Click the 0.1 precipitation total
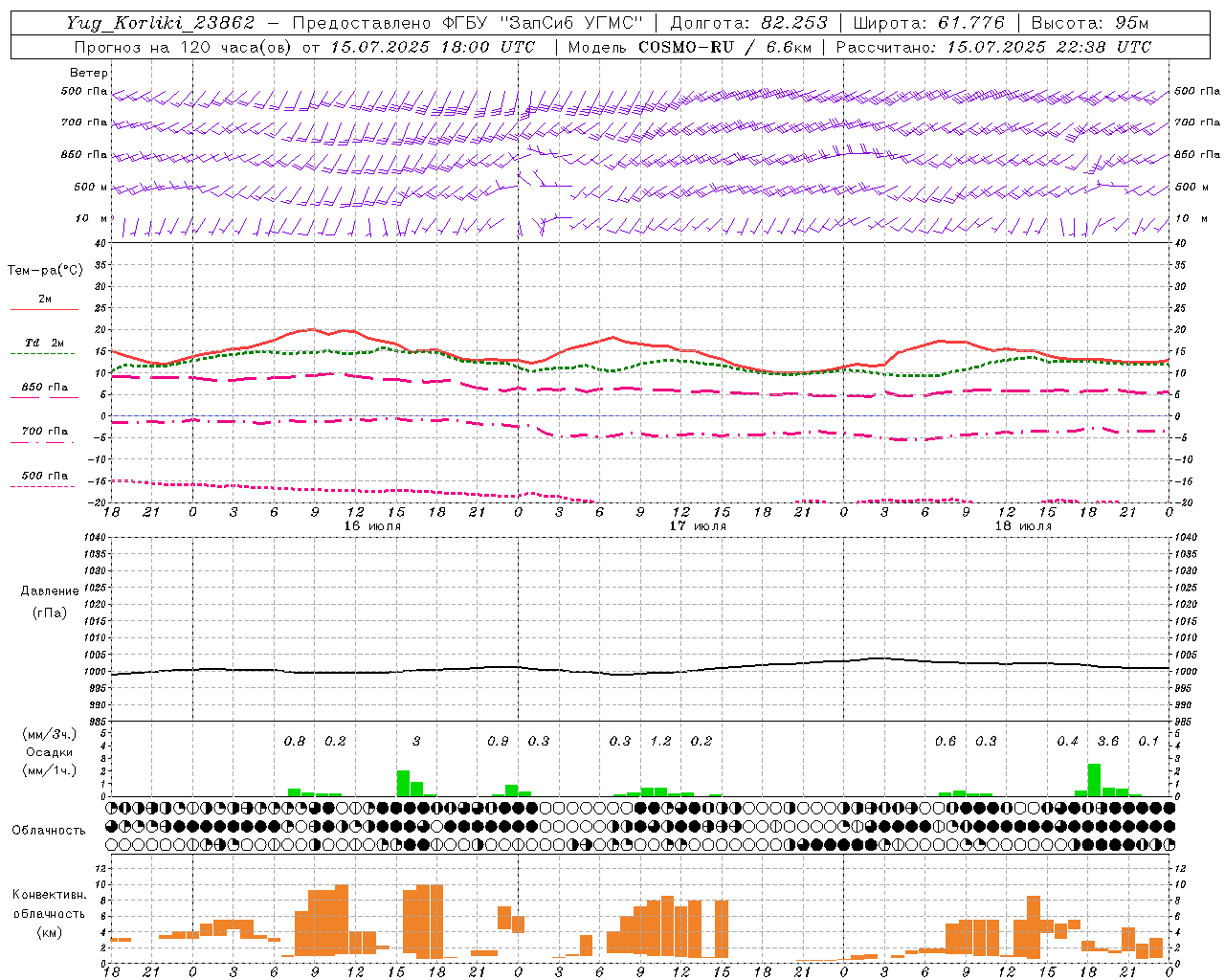Screen dimensions: 1225x980 (1148, 742)
